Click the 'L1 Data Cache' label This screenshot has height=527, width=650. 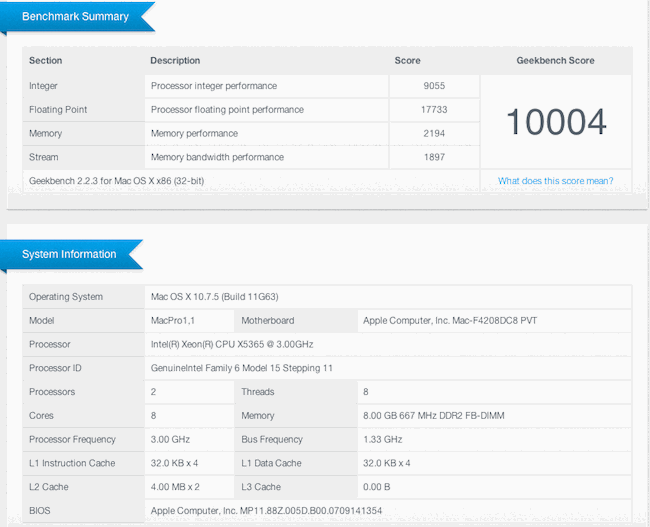tap(272, 463)
